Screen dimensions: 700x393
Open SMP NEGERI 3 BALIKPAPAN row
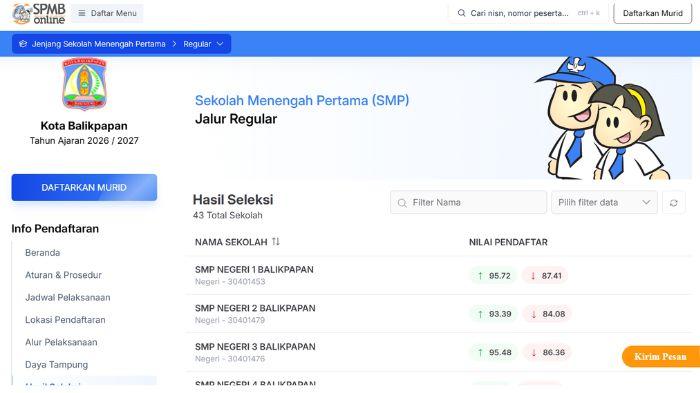click(439, 352)
